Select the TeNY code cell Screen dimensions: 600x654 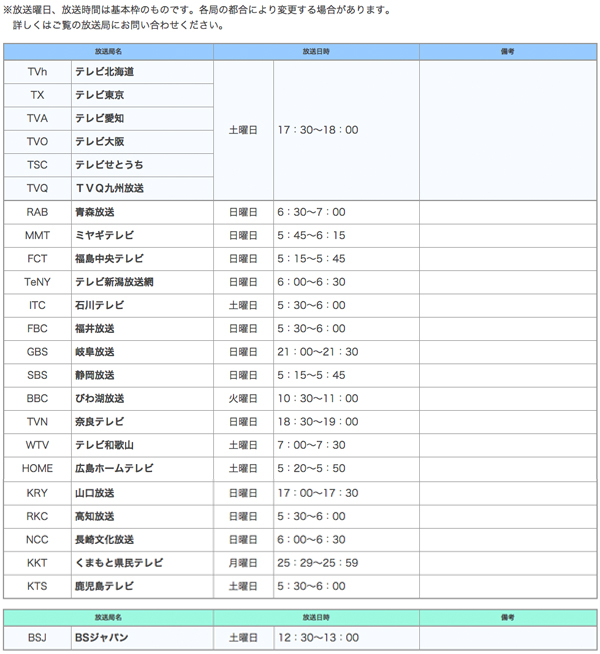[x=38, y=282]
